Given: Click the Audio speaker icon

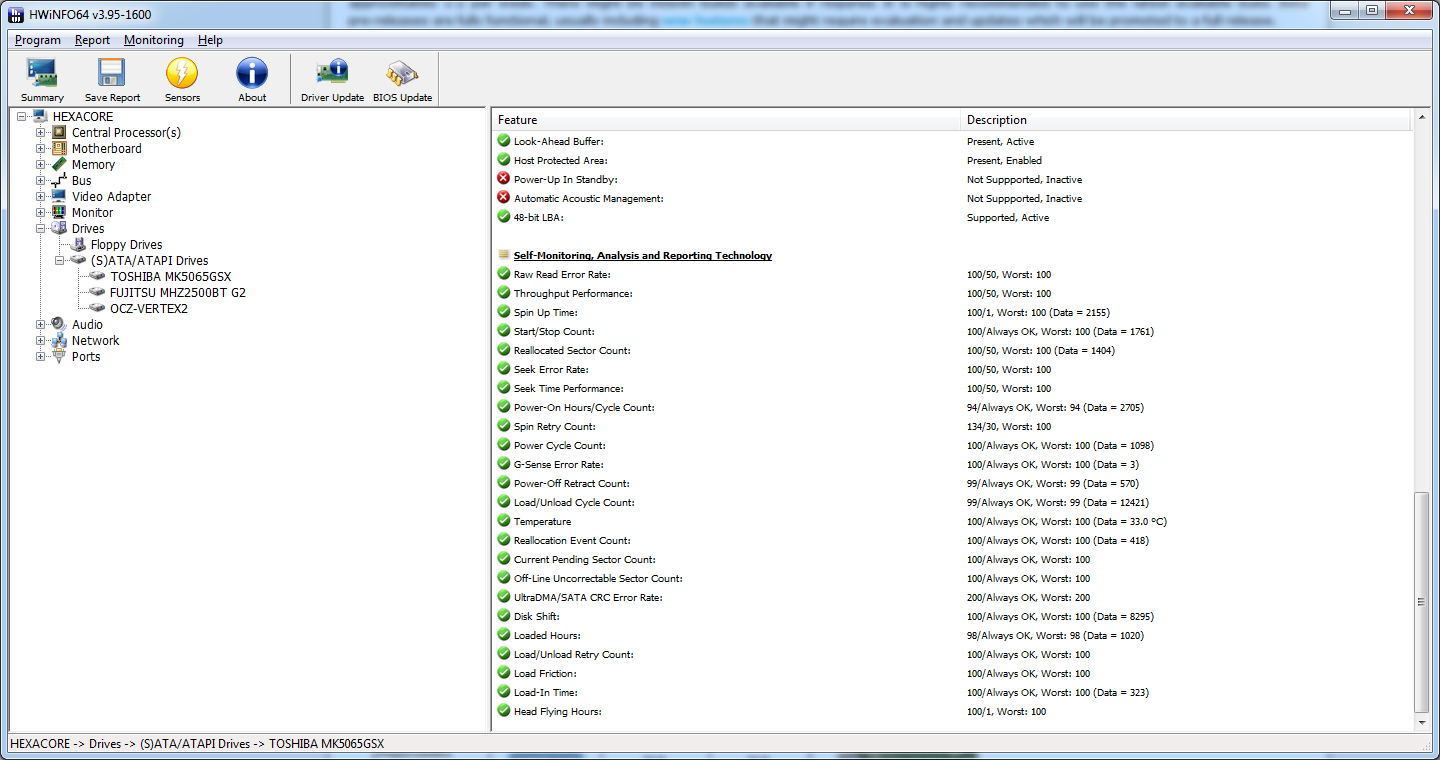Looking at the screenshot, I should 59,324.
